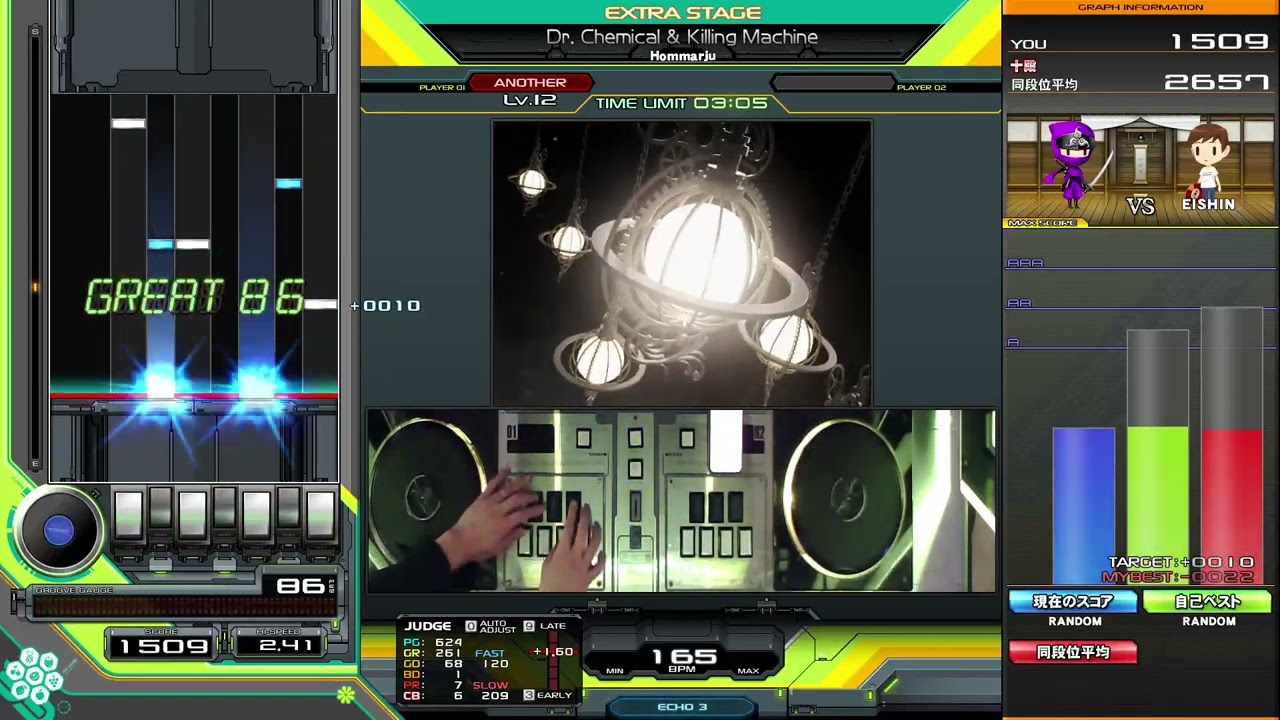Screen dimensions: 1280x720
Task: Click the ECHO 3 effect label
Action: point(682,707)
